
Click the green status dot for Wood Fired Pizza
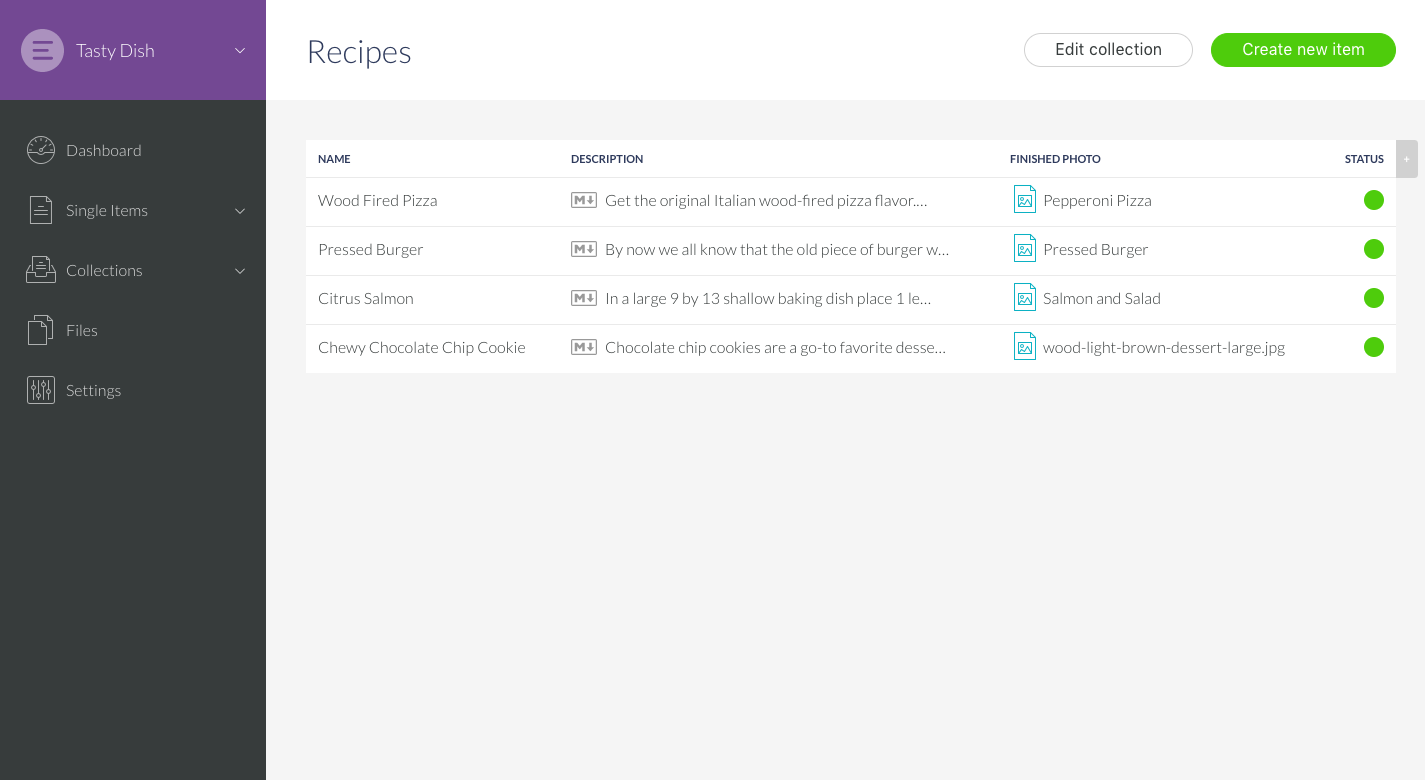click(1374, 200)
